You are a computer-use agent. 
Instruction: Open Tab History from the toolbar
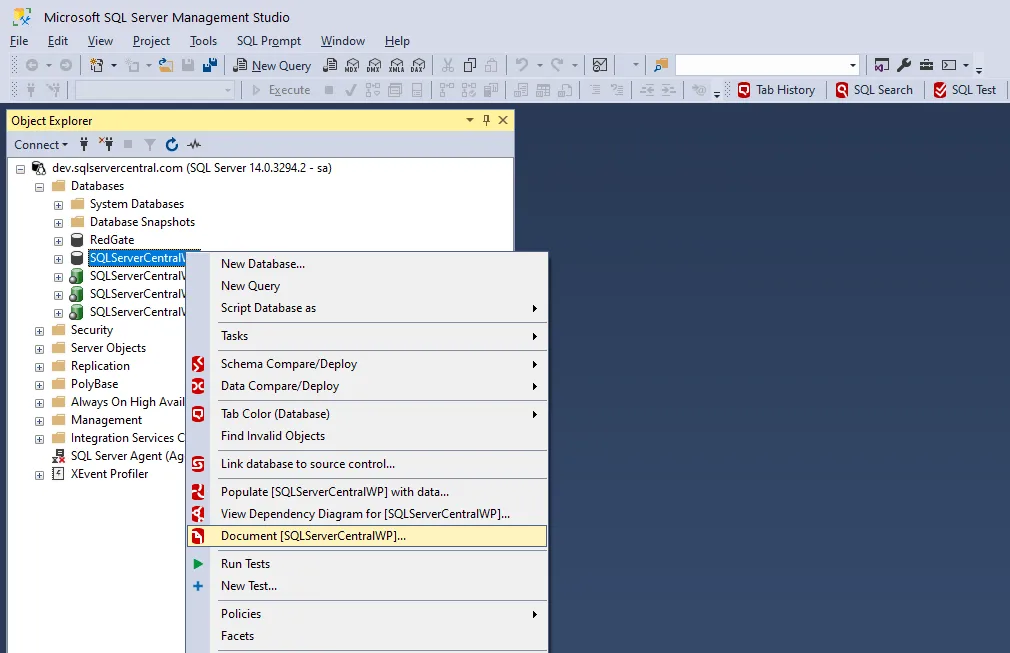click(x=778, y=89)
